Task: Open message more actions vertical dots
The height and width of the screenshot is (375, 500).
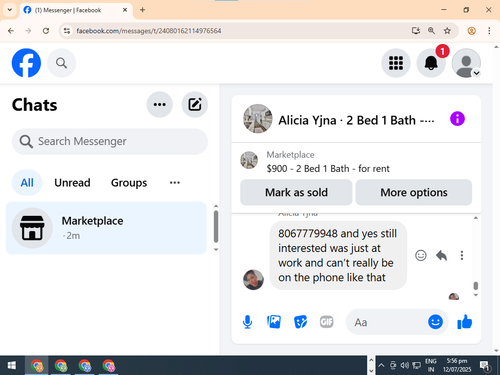Action: click(x=462, y=255)
